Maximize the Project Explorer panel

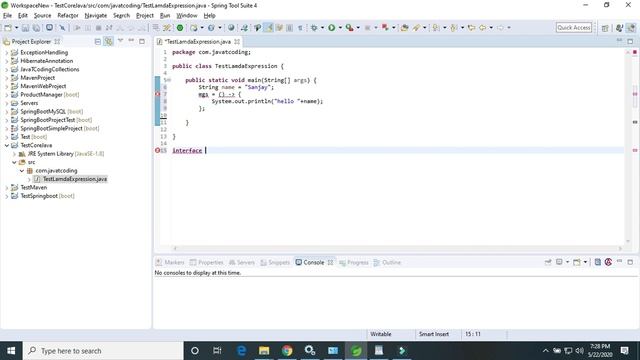point(142,41)
